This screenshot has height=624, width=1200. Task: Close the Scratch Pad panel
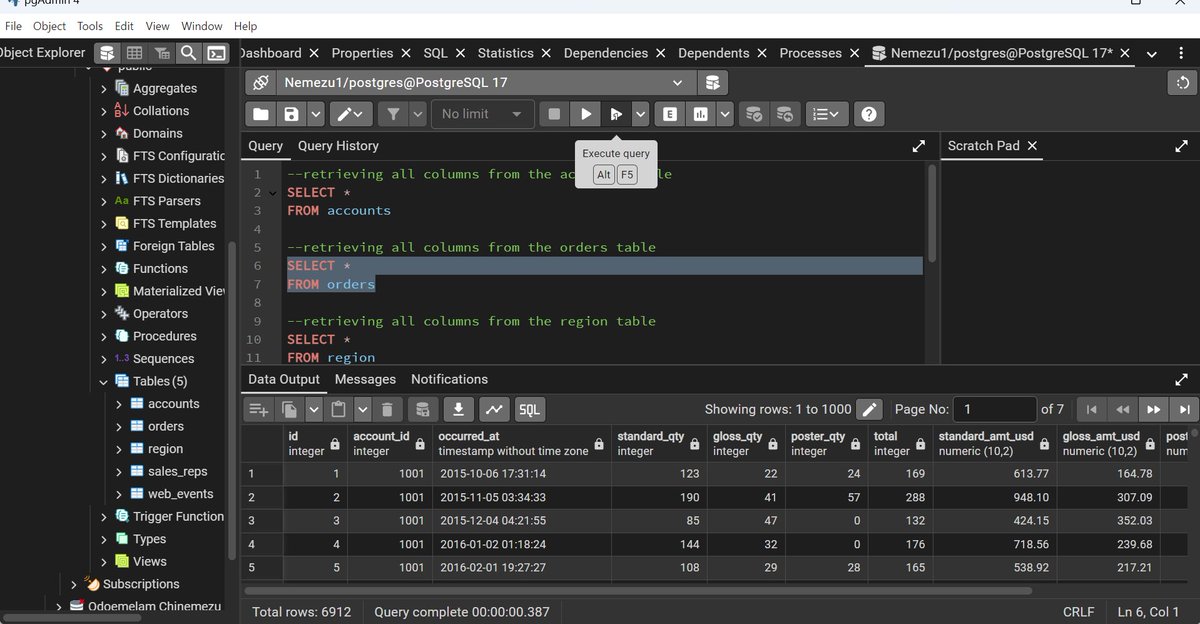click(1033, 146)
